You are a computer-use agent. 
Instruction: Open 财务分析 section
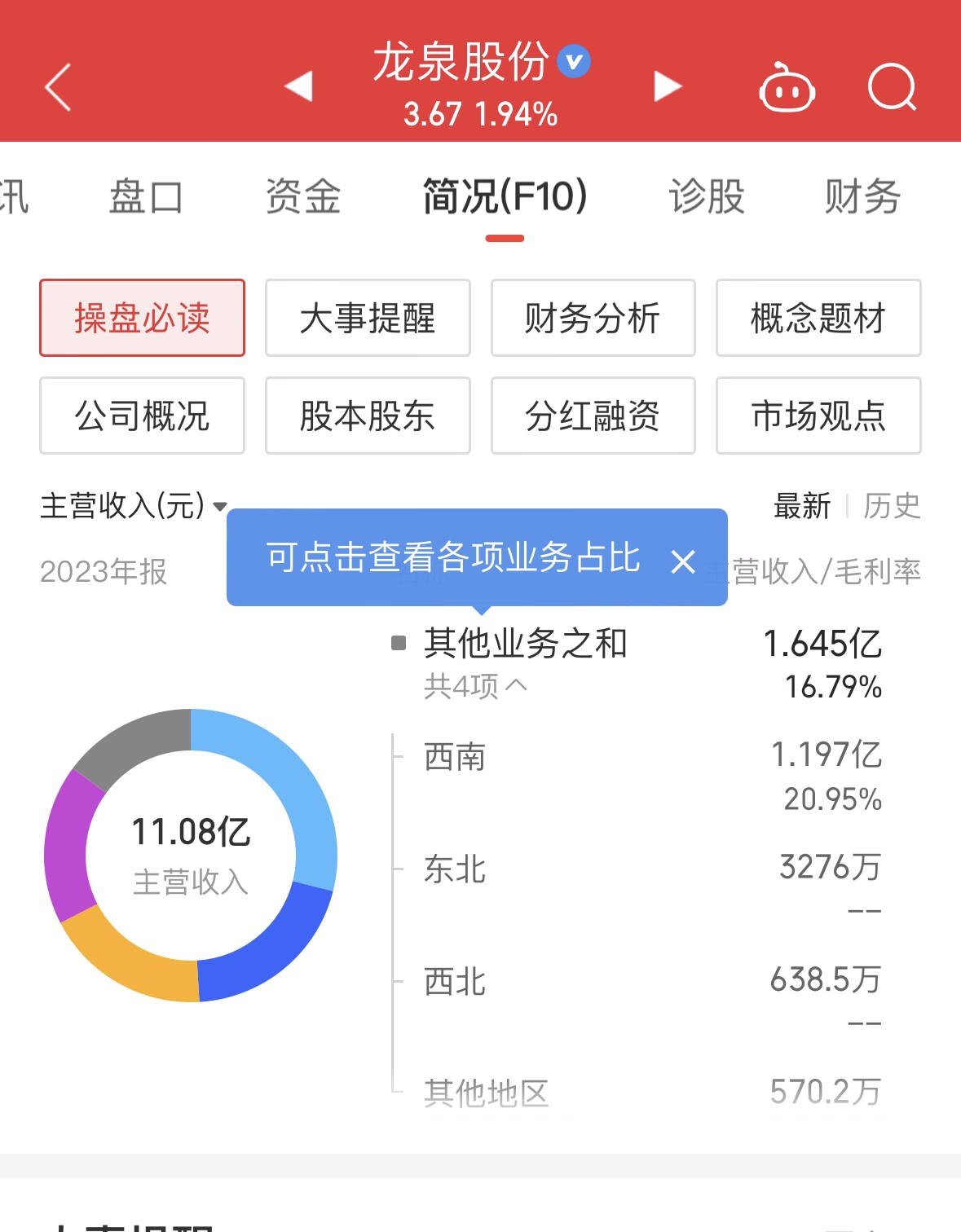tap(593, 318)
